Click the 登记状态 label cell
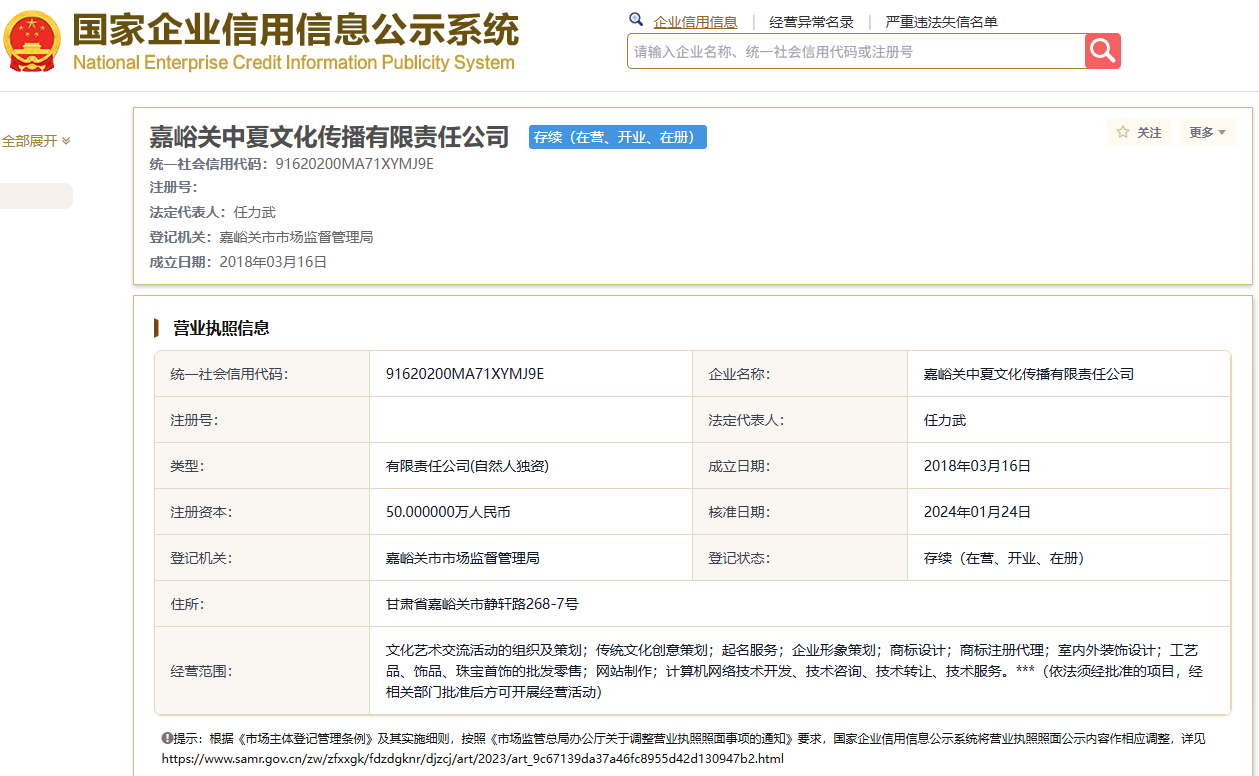The image size is (1259, 776). (800, 558)
